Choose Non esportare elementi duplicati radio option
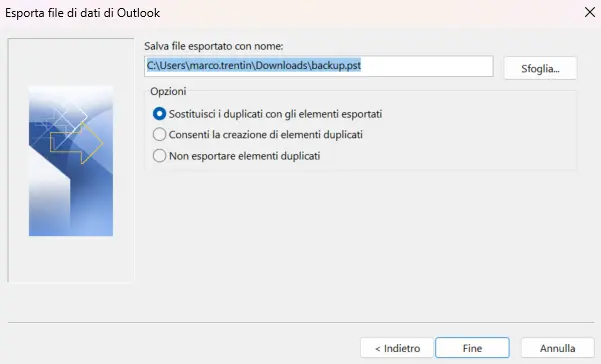Screen dimensions: 601x364 click(x=159, y=156)
